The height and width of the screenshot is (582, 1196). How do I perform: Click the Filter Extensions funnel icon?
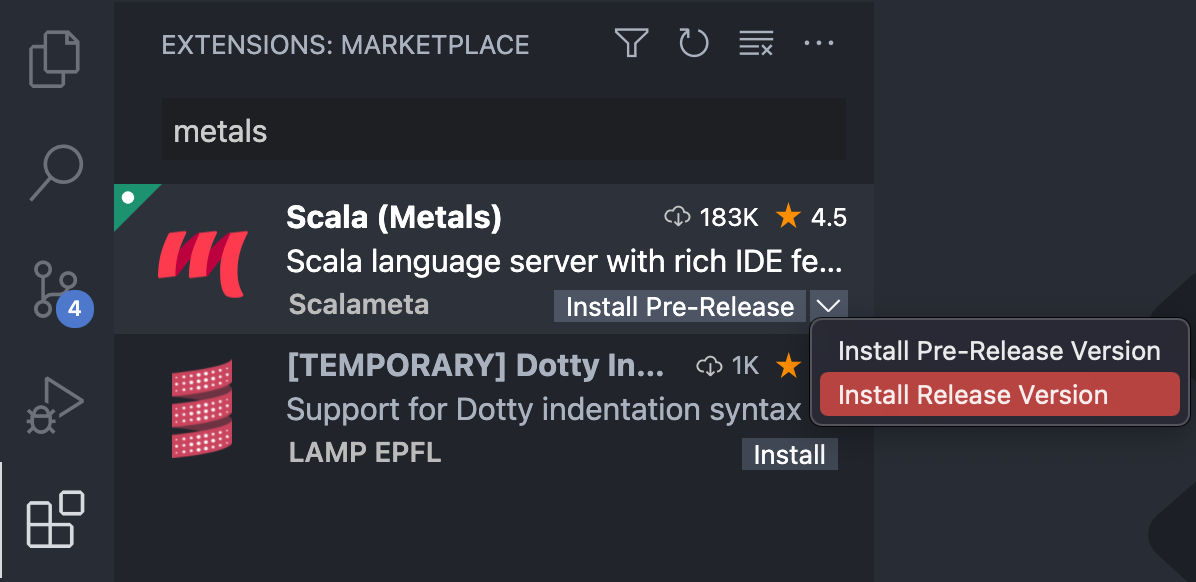(630, 43)
